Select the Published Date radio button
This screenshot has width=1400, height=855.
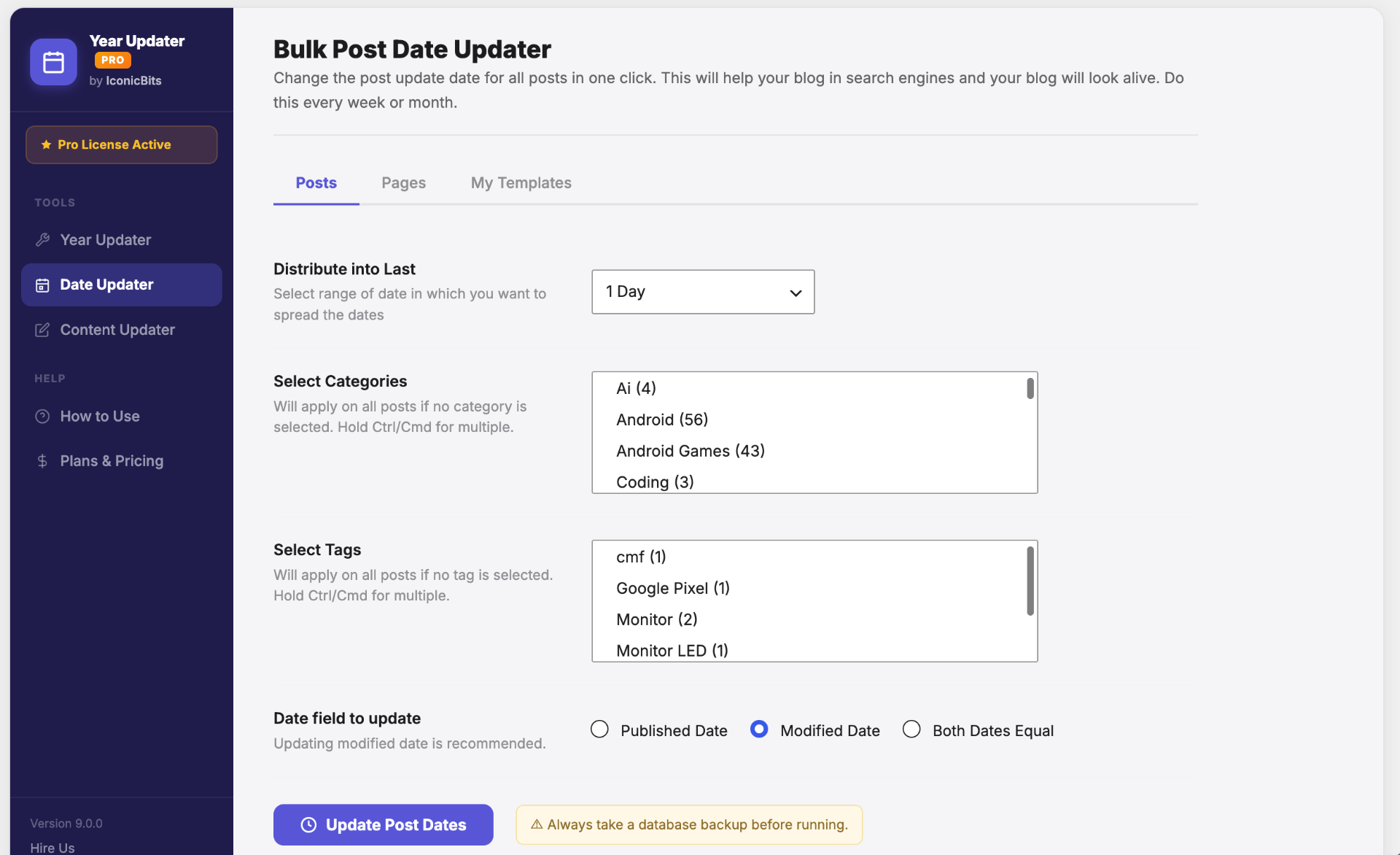599,730
